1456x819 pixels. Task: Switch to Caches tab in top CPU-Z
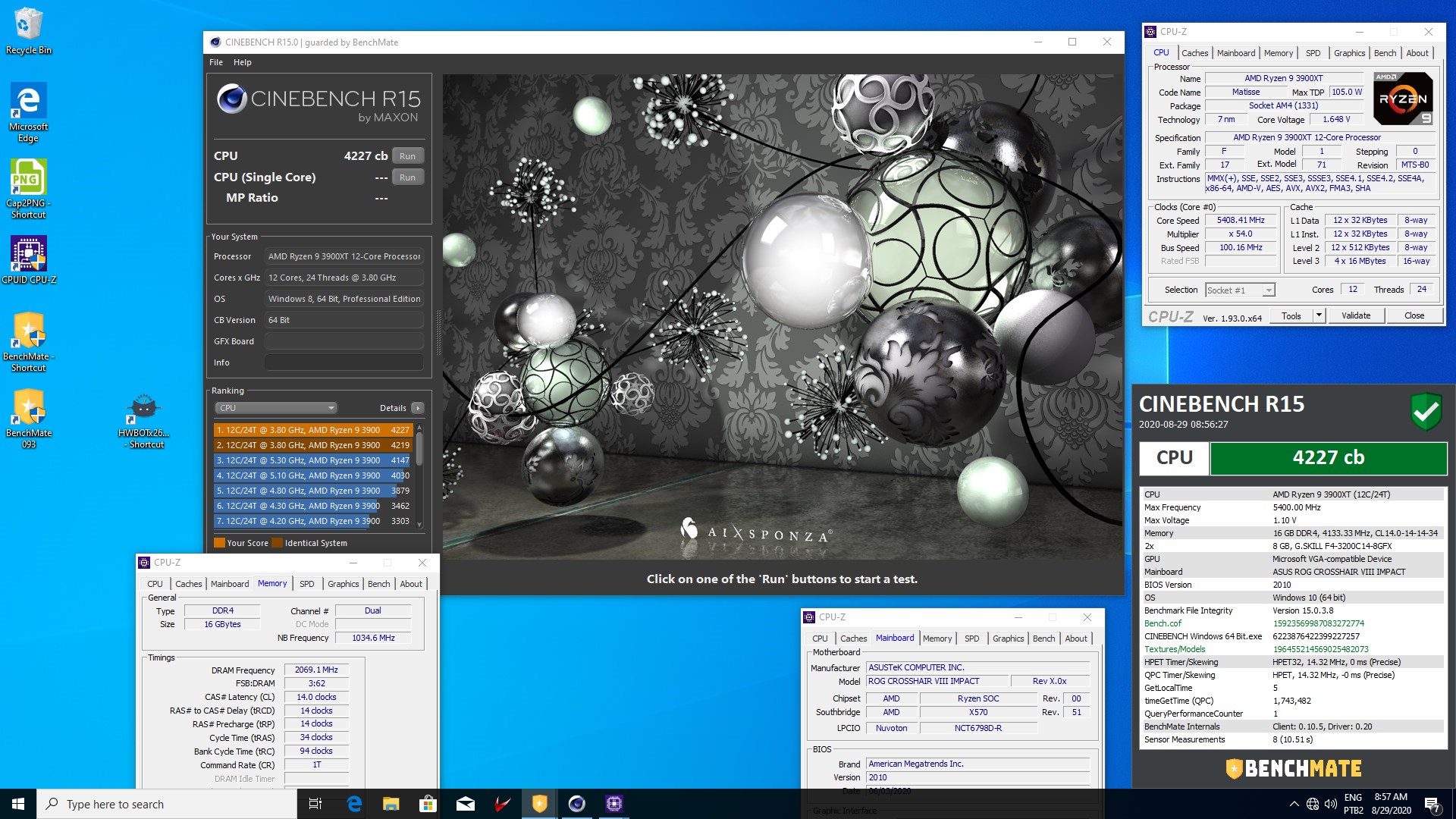(x=1194, y=53)
